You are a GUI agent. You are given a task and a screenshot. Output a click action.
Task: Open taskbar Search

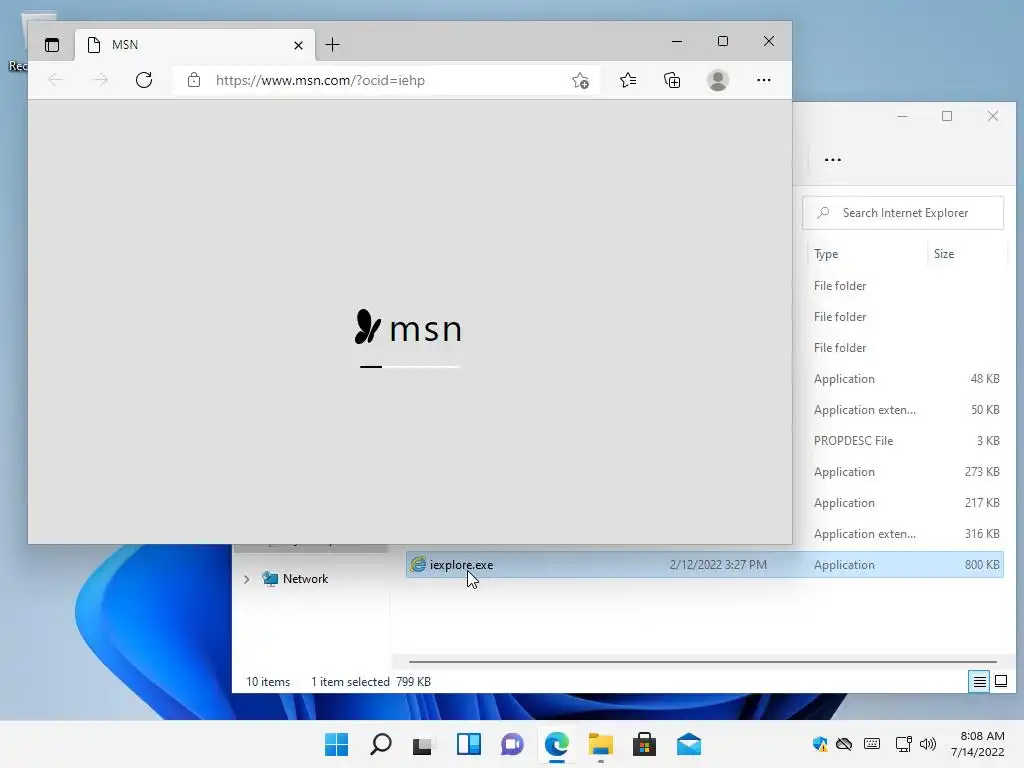point(380,744)
